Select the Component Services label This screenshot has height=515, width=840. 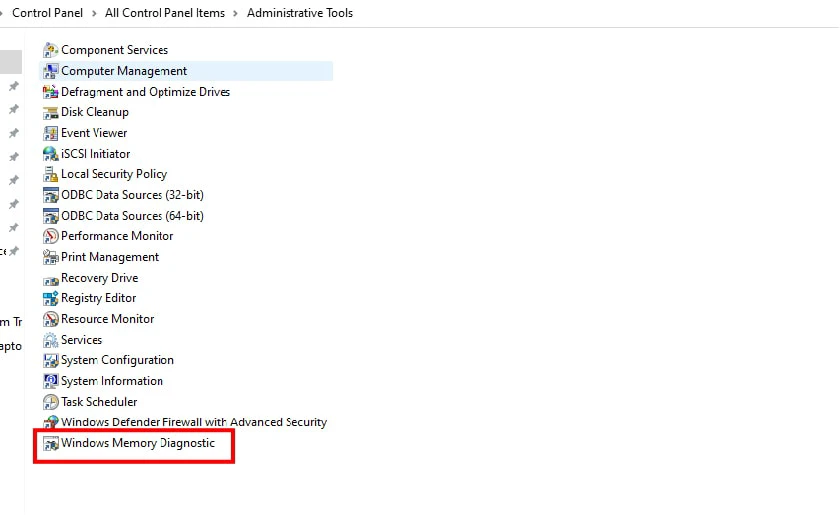(x=115, y=50)
